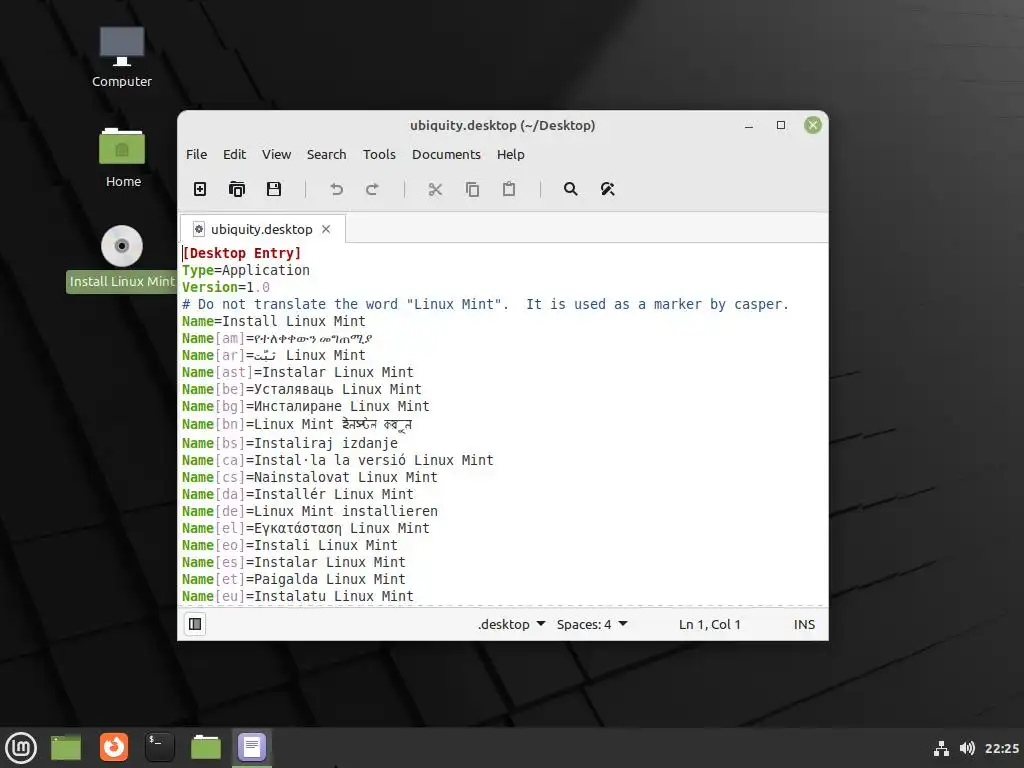Select the Home folder desktop icon
1024x768 pixels.
click(122, 157)
